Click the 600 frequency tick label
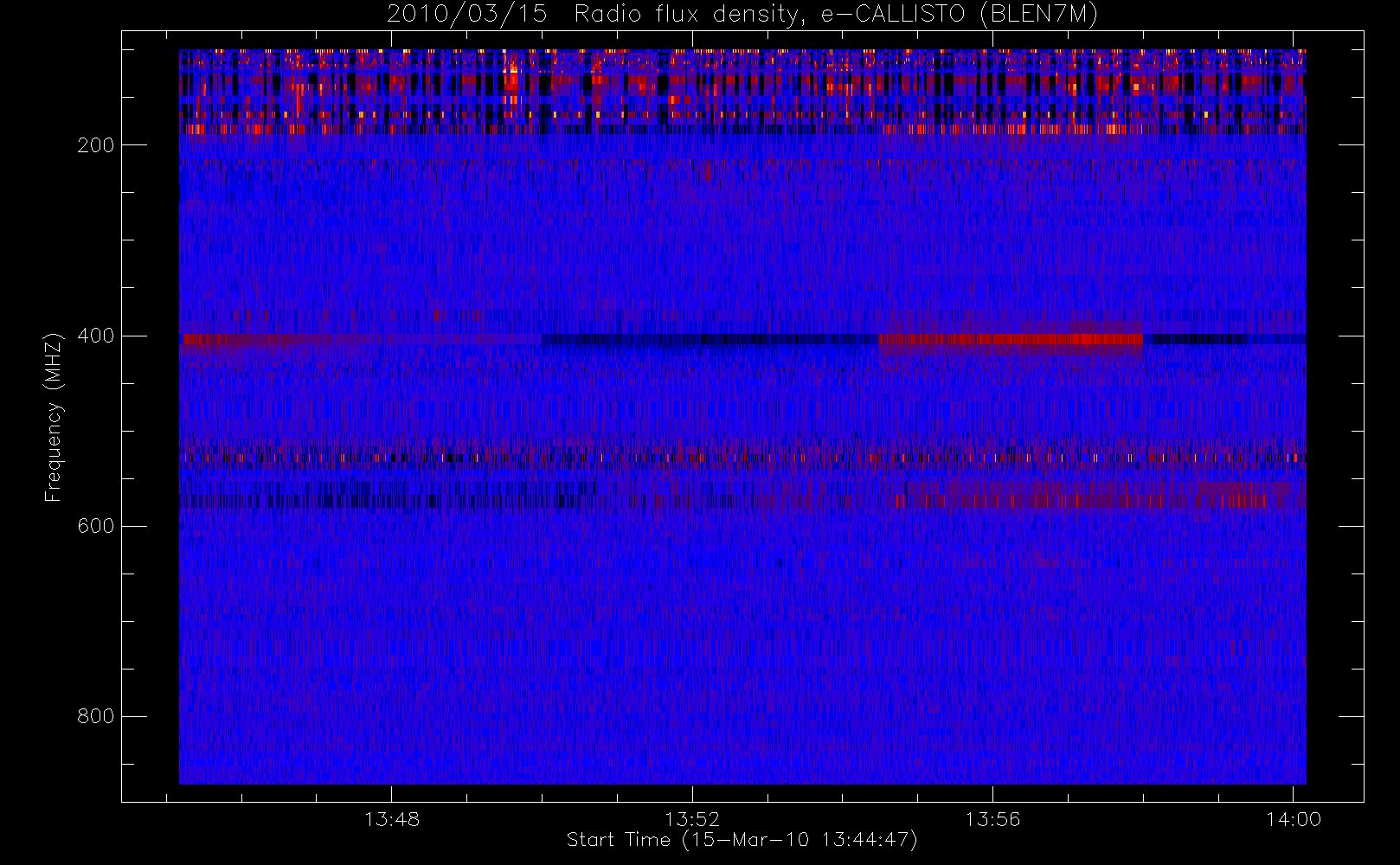 click(x=96, y=526)
